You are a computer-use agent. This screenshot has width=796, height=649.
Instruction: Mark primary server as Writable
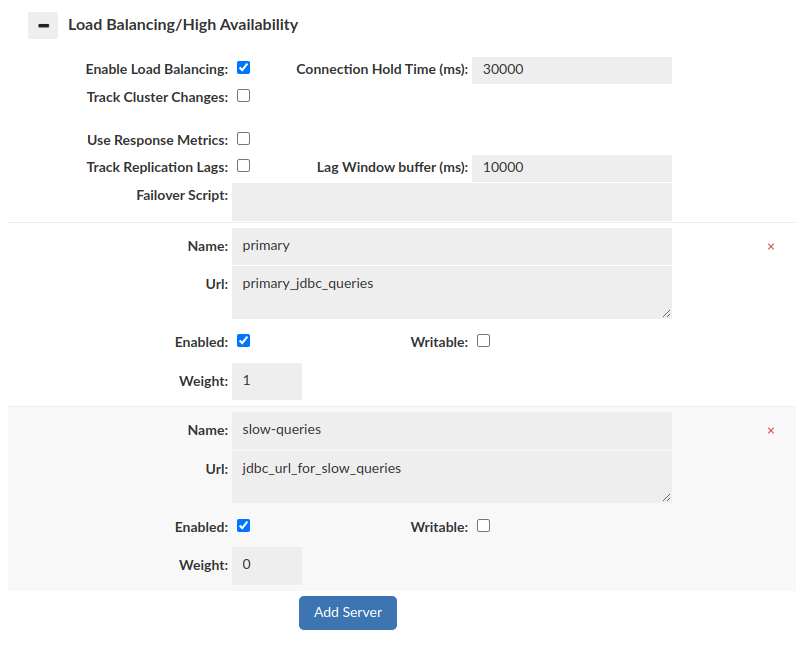(483, 340)
